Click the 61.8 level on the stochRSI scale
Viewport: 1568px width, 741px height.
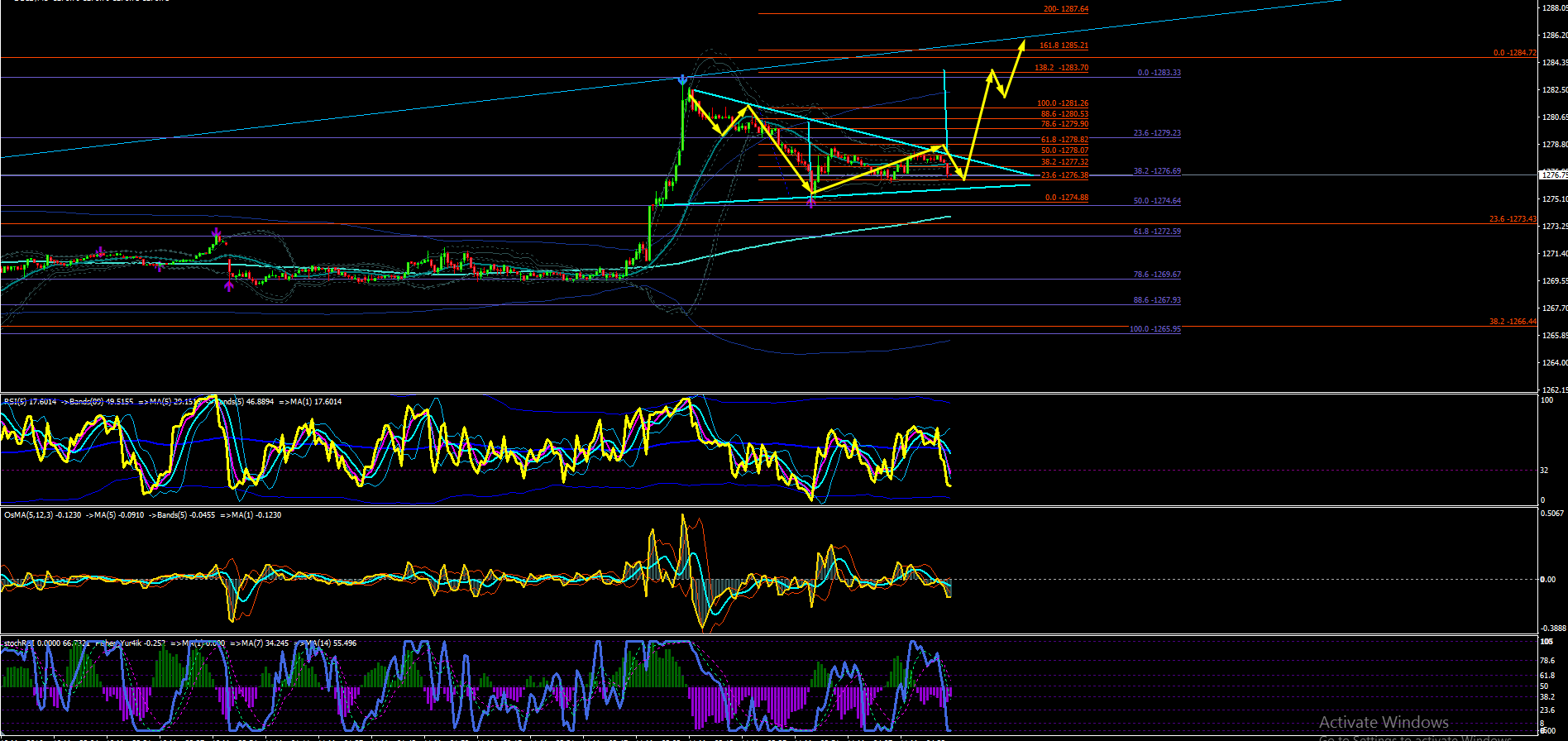click(1547, 676)
